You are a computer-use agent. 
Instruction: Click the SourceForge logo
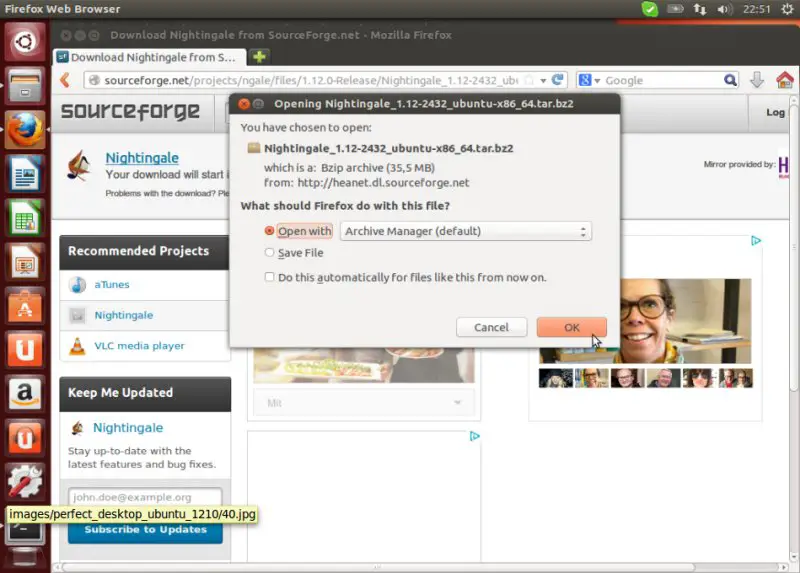pyautogui.click(x=130, y=111)
